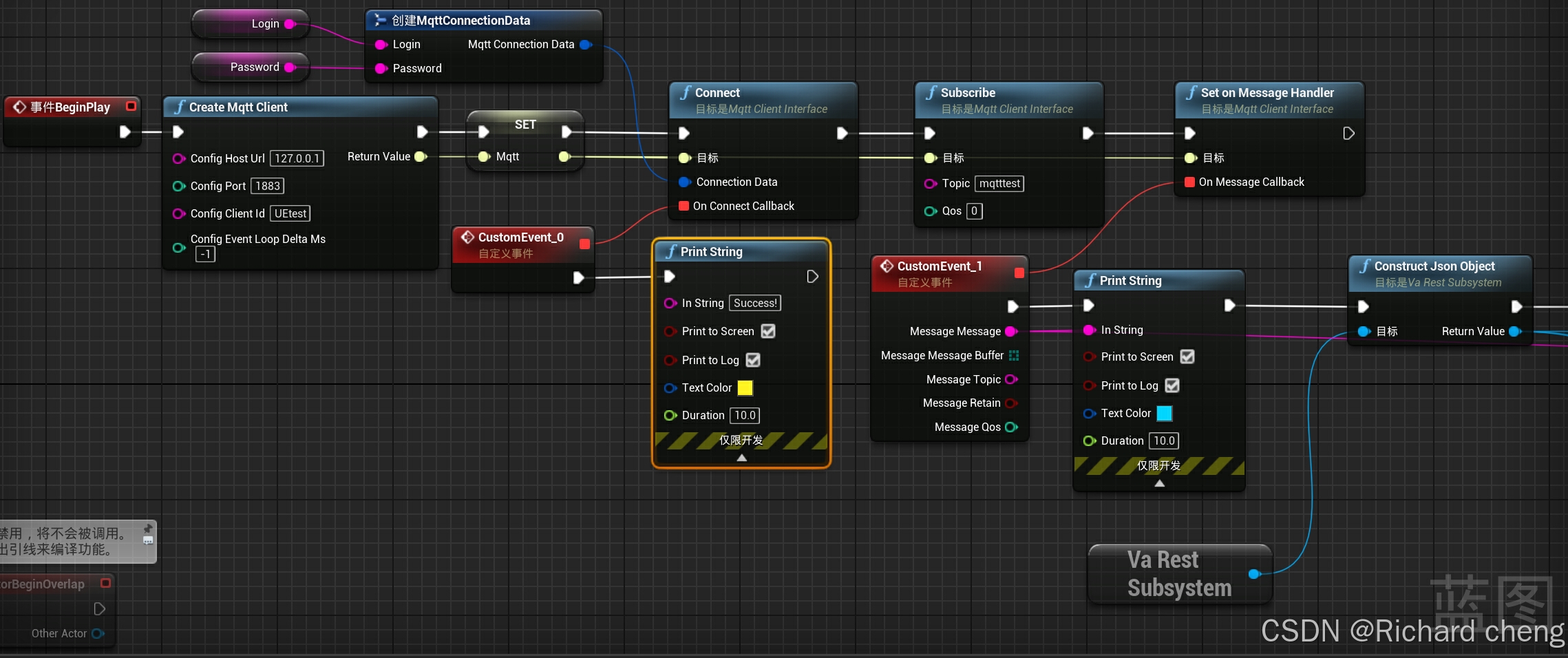Edit In String field Success!
This screenshot has width=1568, height=658.
(x=755, y=303)
